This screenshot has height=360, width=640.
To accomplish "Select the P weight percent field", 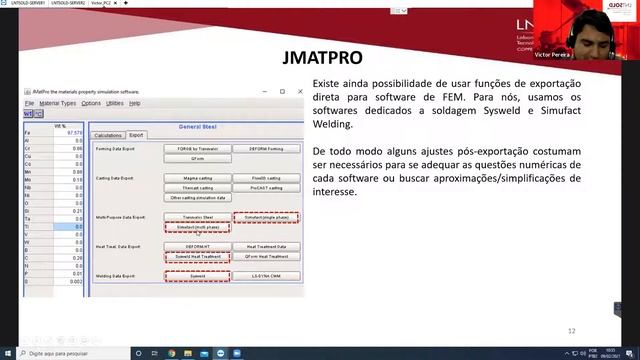I will click(68, 274).
